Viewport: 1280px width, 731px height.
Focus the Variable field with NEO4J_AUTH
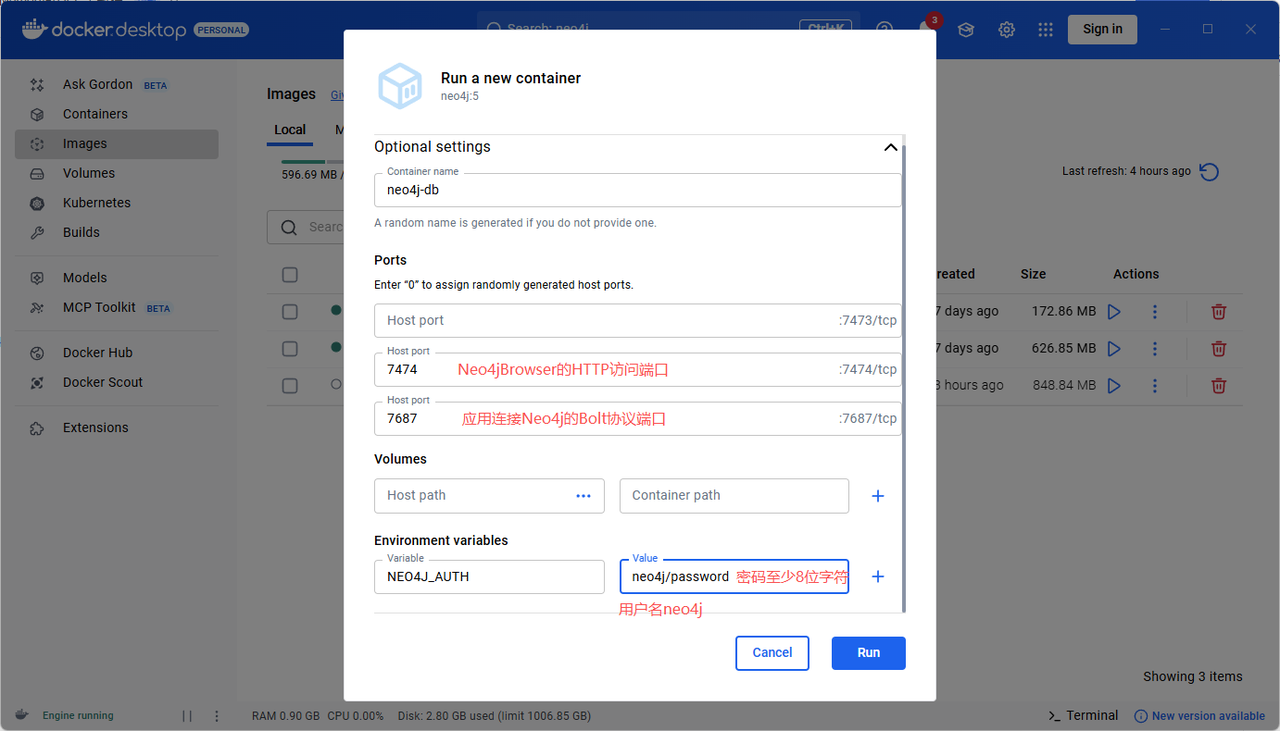pos(489,577)
